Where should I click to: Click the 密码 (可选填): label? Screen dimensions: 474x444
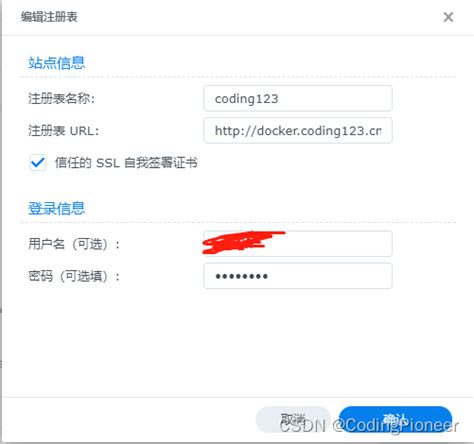click(74, 276)
